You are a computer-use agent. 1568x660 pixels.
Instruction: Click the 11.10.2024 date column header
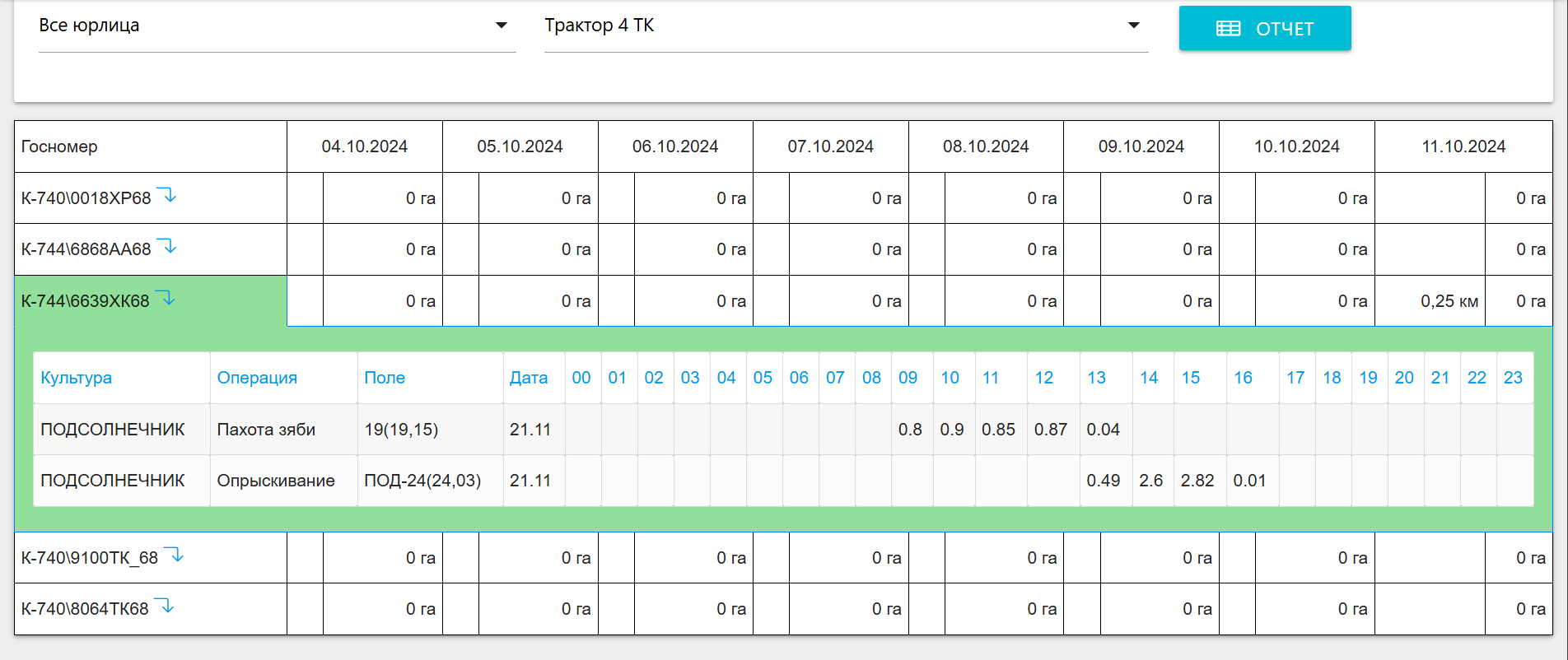[1463, 146]
